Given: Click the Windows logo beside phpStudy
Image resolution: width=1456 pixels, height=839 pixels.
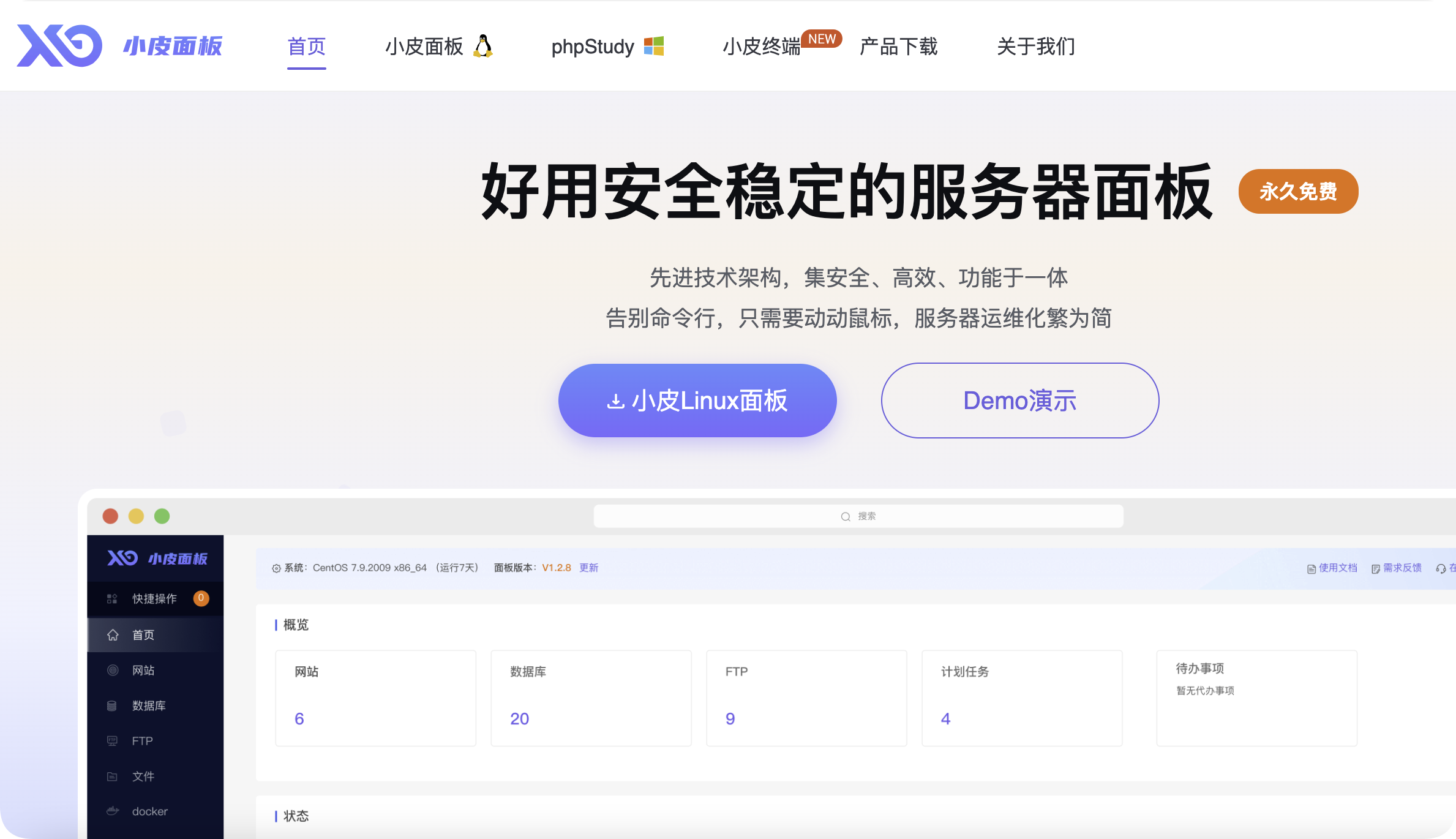Looking at the screenshot, I should pos(655,45).
